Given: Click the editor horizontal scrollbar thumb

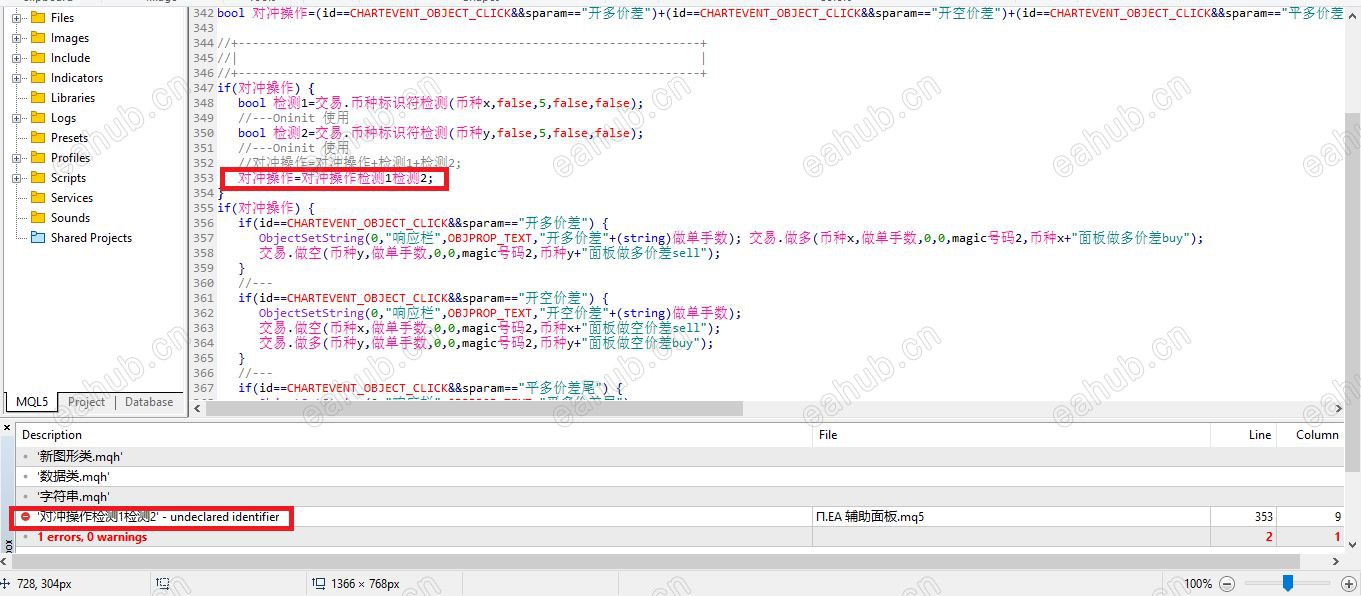Looking at the screenshot, I should 474,408.
